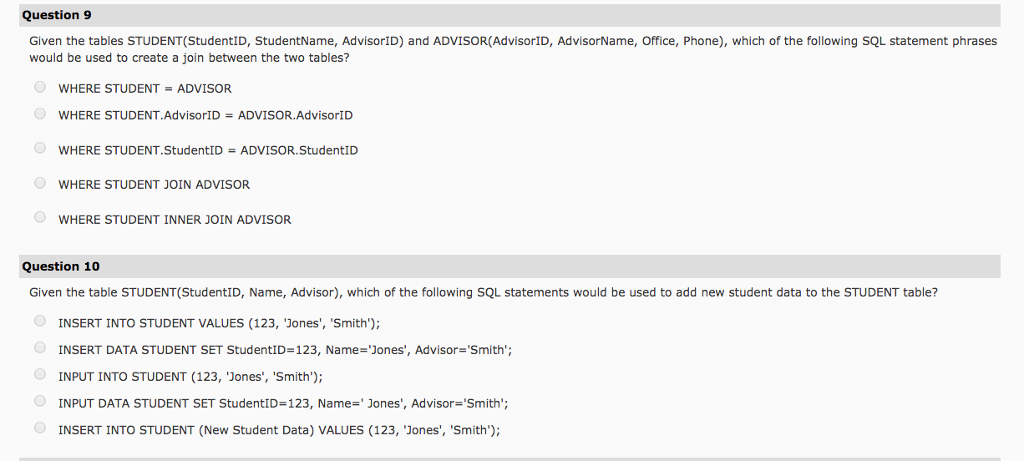Image resolution: width=1024 pixels, height=461 pixels.
Task: Choose 'WHERE STUDENT.AdvisorID = ADVISOR.AdvisorID' option
Action: [x=40, y=114]
